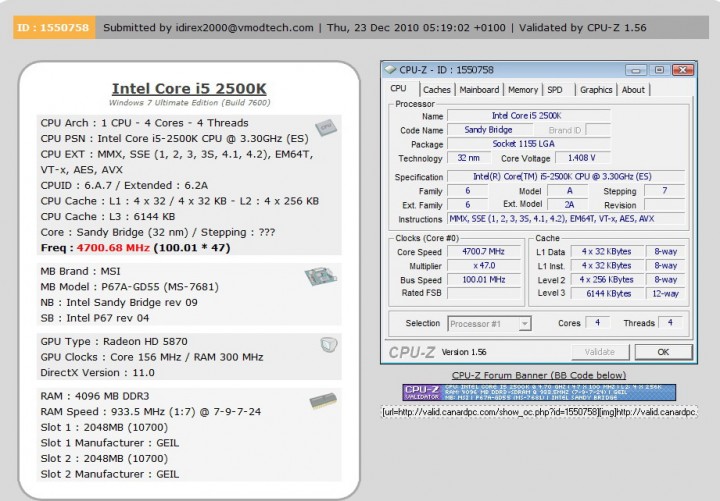Click the CPUID 6.A.7 line
This screenshot has height=501, width=720.
[124, 186]
